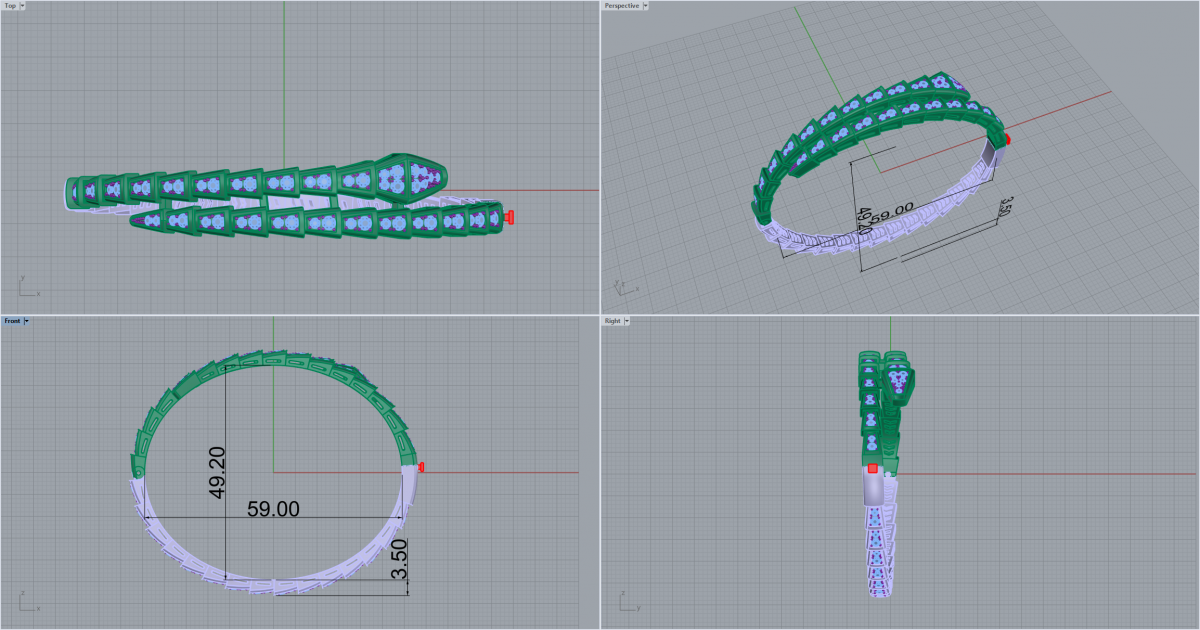This screenshot has width=1200, height=630.
Task: Activate the Top viewport title label
Action: 10,6
